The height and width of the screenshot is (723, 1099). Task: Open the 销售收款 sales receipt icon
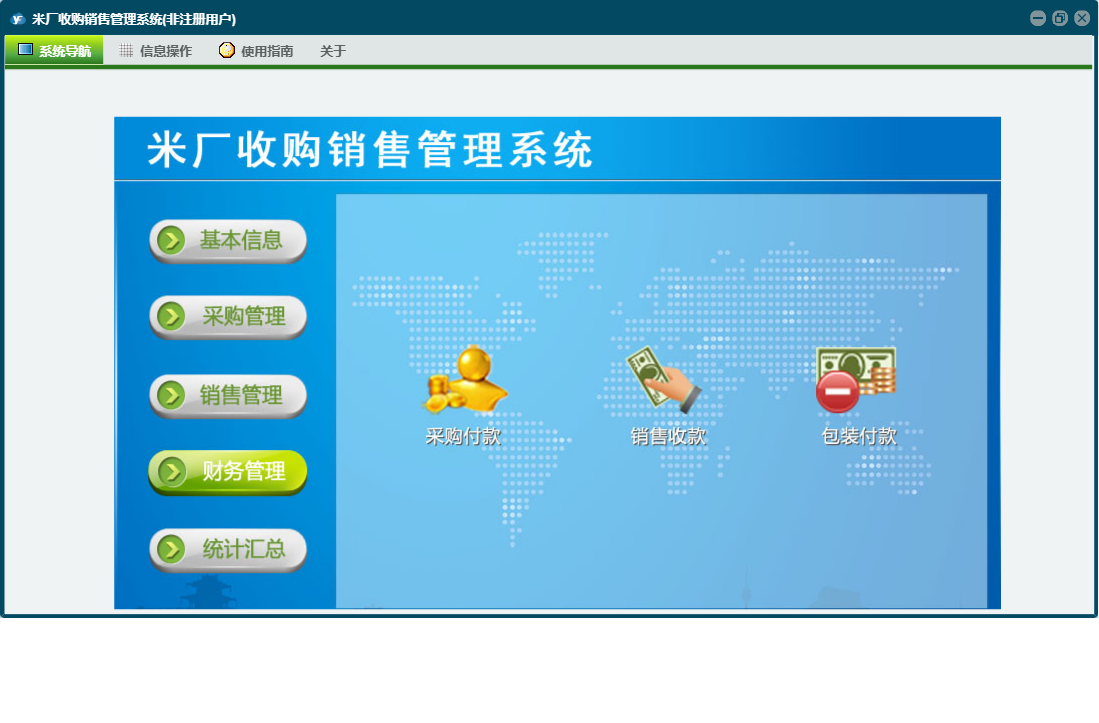coord(662,379)
